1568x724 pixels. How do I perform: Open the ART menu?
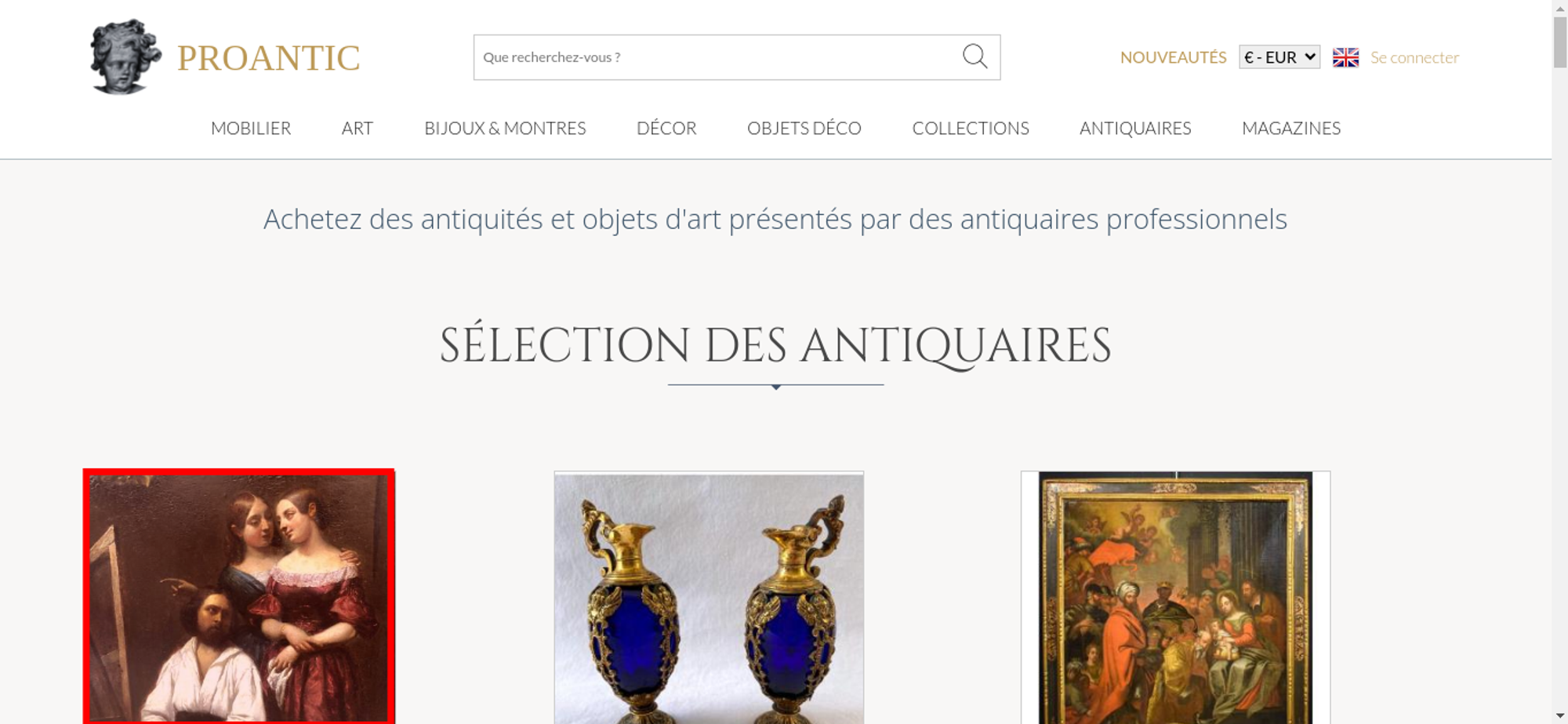358,128
